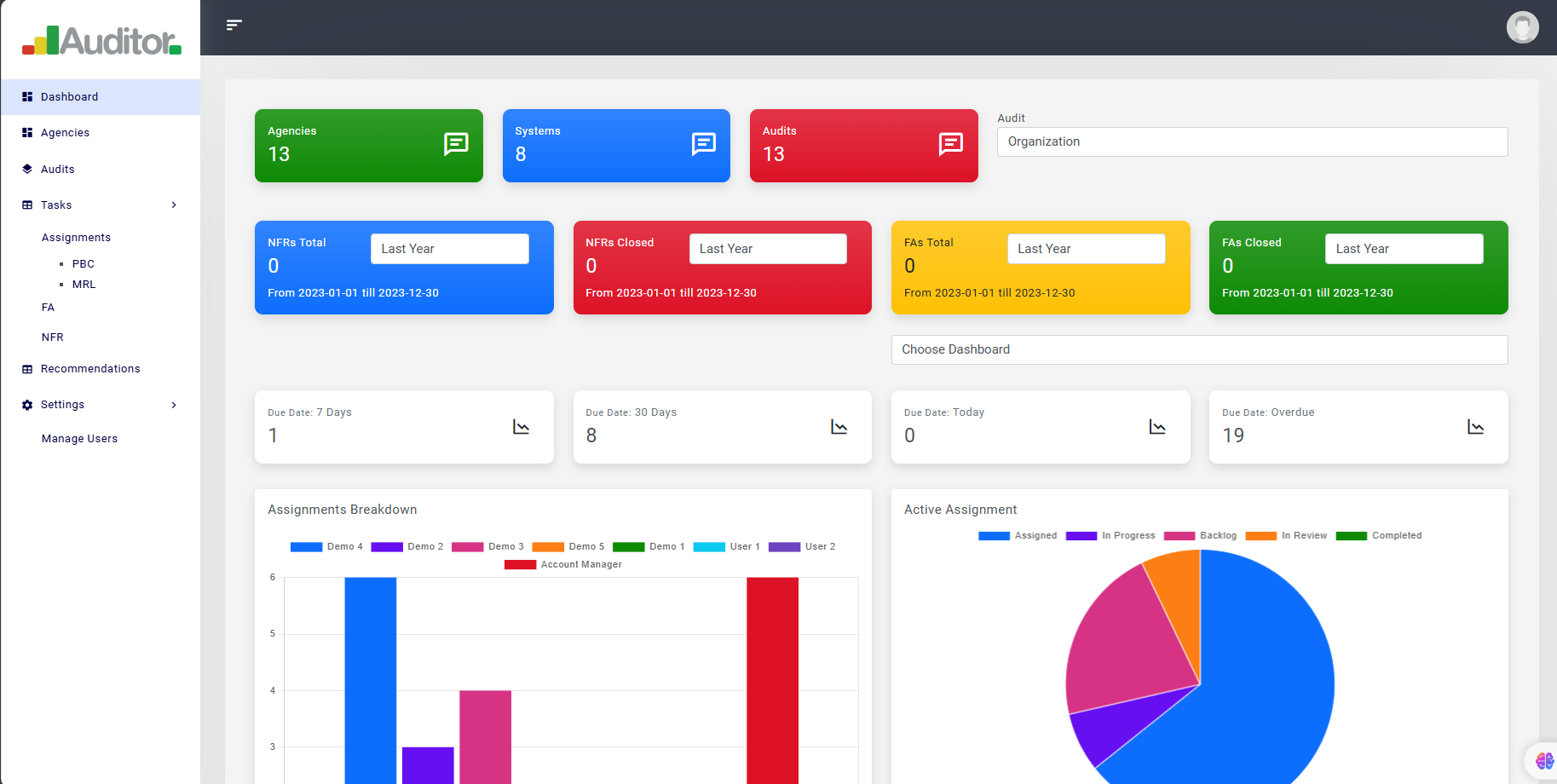Viewport: 1557px width, 784px height.
Task: Open the Audit Organization dropdown
Action: [1251, 142]
